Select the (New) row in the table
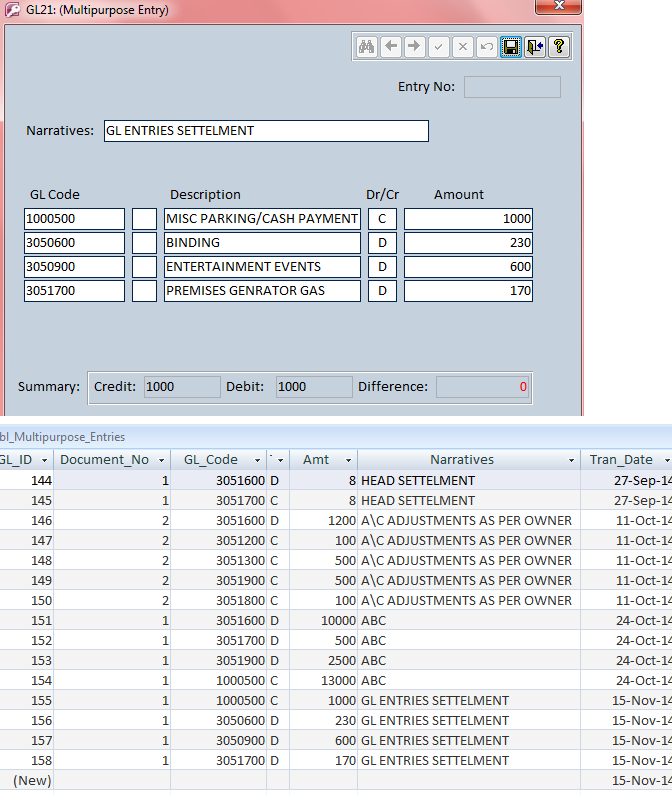Viewport: 672px width, 796px height. tap(30, 780)
